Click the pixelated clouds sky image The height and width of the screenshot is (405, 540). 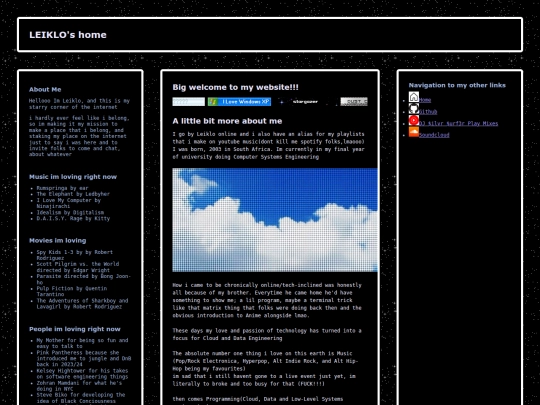pyautogui.click(x=275, y=220)
